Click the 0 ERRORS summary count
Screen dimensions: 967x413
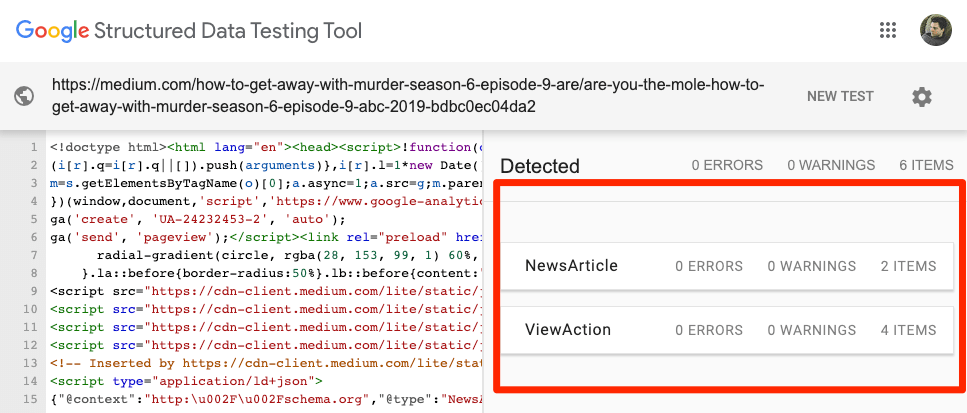[x=726, y=166]
